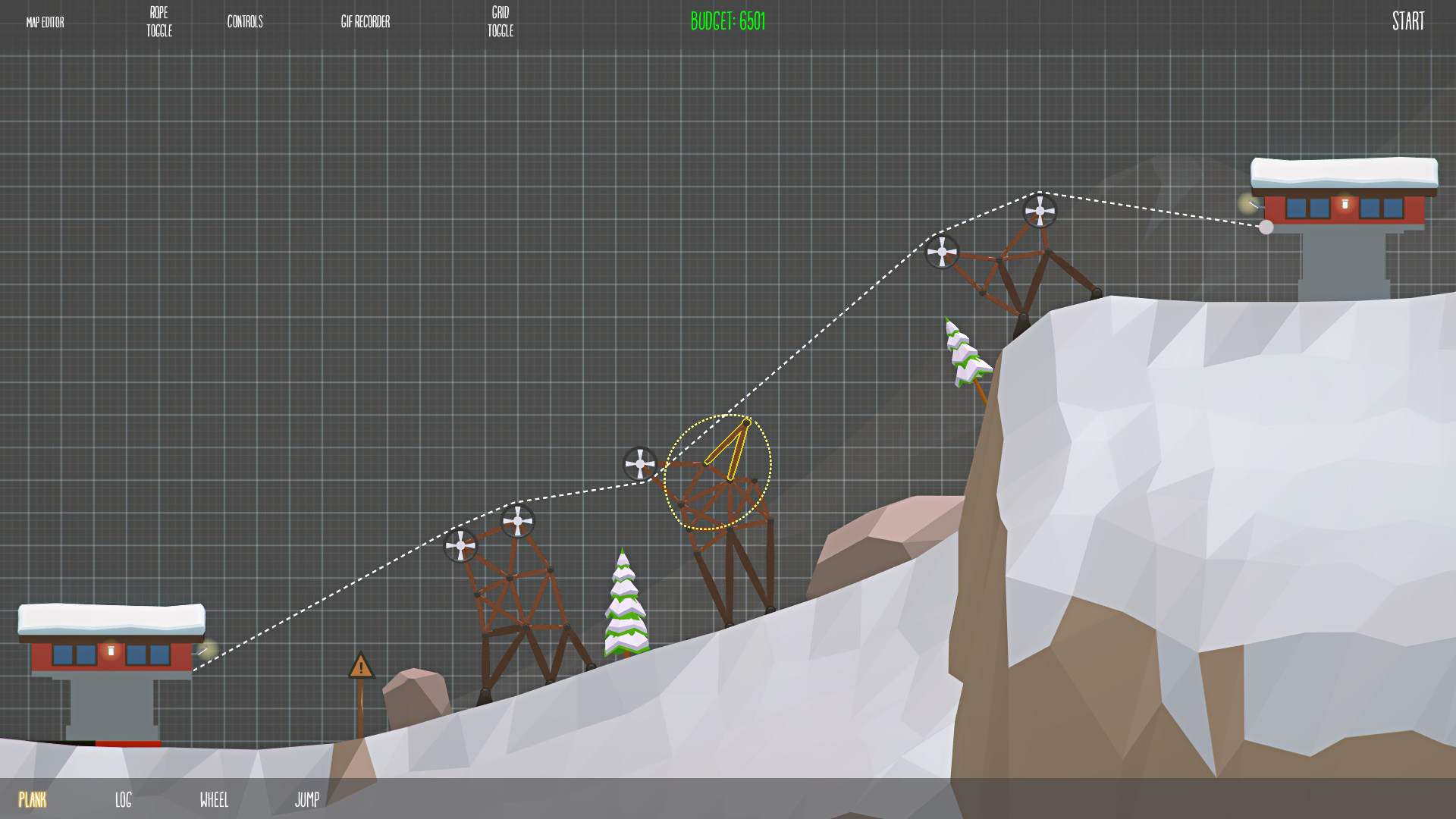Click the lowest pulley wheel on left tower
Screen dimensions: 1456x819
(x=460, y=545)
